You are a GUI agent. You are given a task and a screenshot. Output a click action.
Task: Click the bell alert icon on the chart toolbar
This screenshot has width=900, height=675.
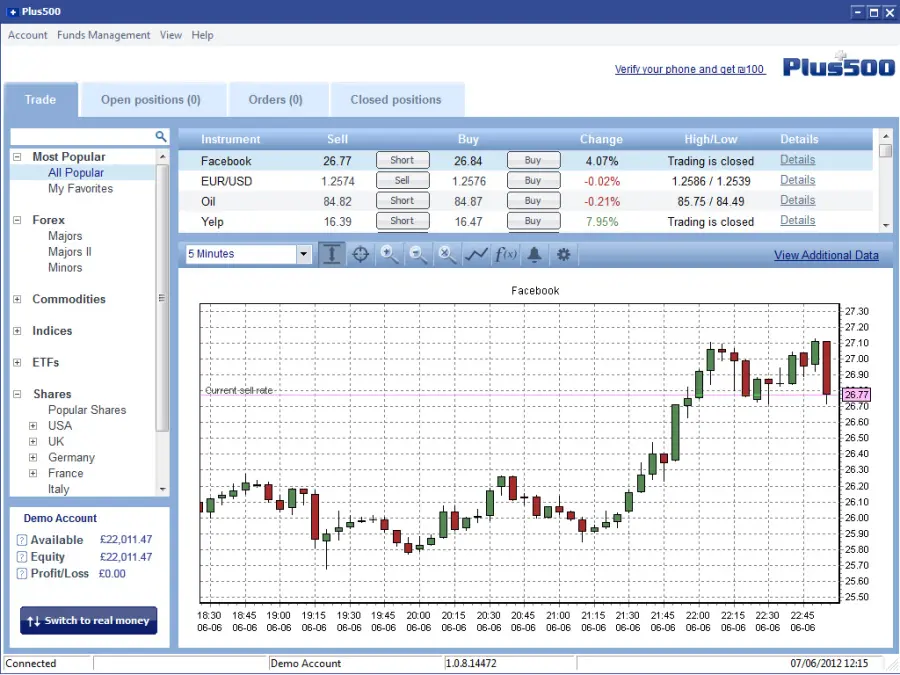533,254
